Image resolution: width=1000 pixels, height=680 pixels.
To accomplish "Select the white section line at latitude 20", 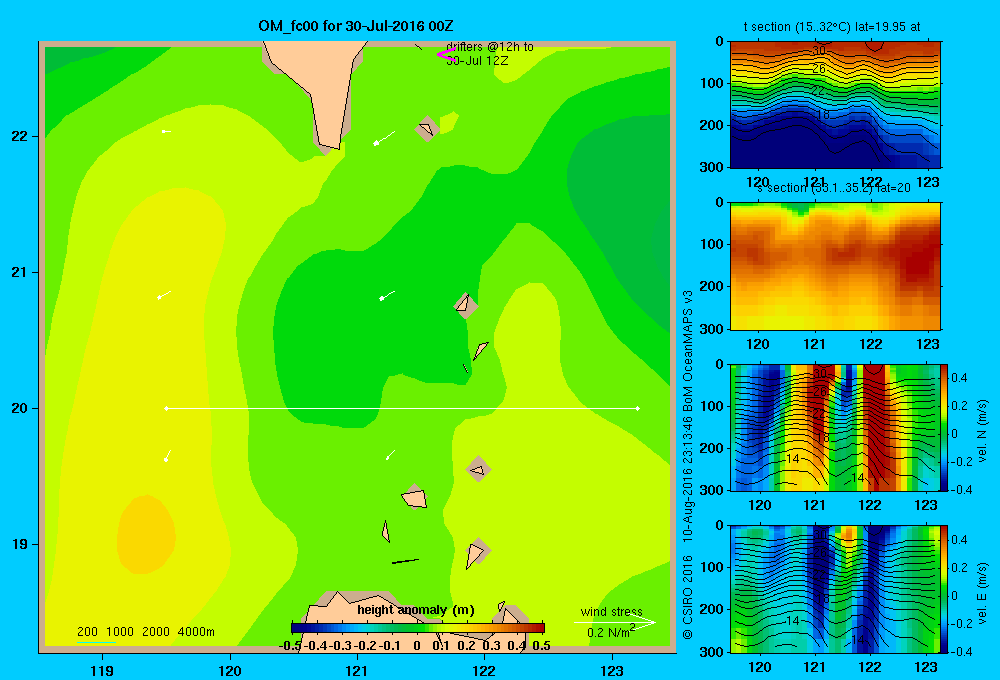I will point(402,408).
